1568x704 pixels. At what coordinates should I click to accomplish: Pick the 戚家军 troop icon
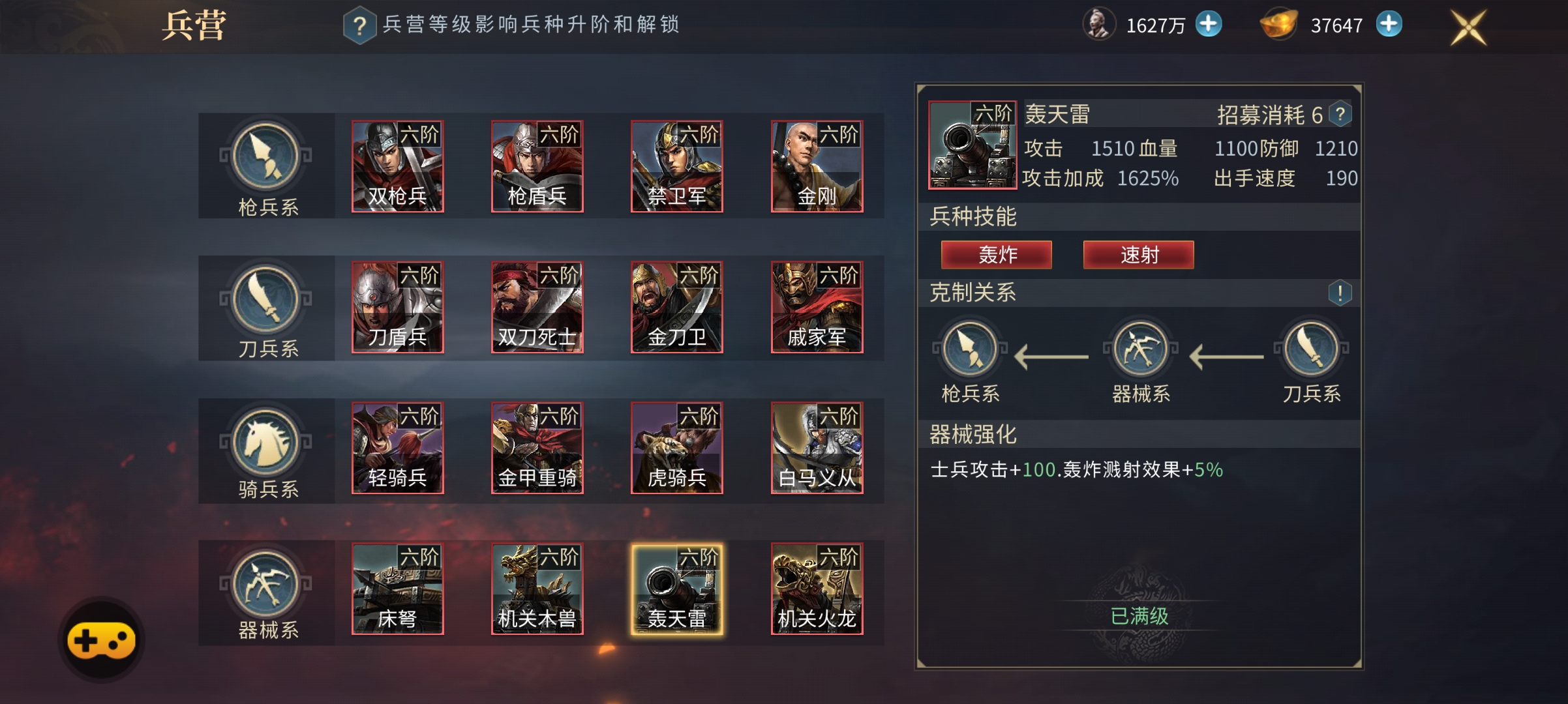pos(817,307)
